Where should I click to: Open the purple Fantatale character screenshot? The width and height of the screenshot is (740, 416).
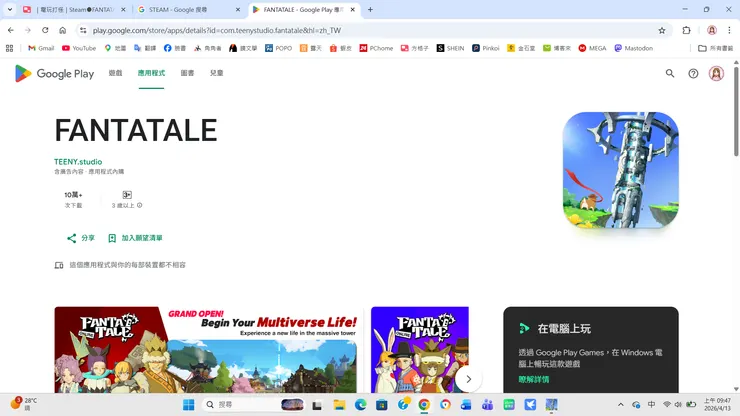(x=420, y=349)
